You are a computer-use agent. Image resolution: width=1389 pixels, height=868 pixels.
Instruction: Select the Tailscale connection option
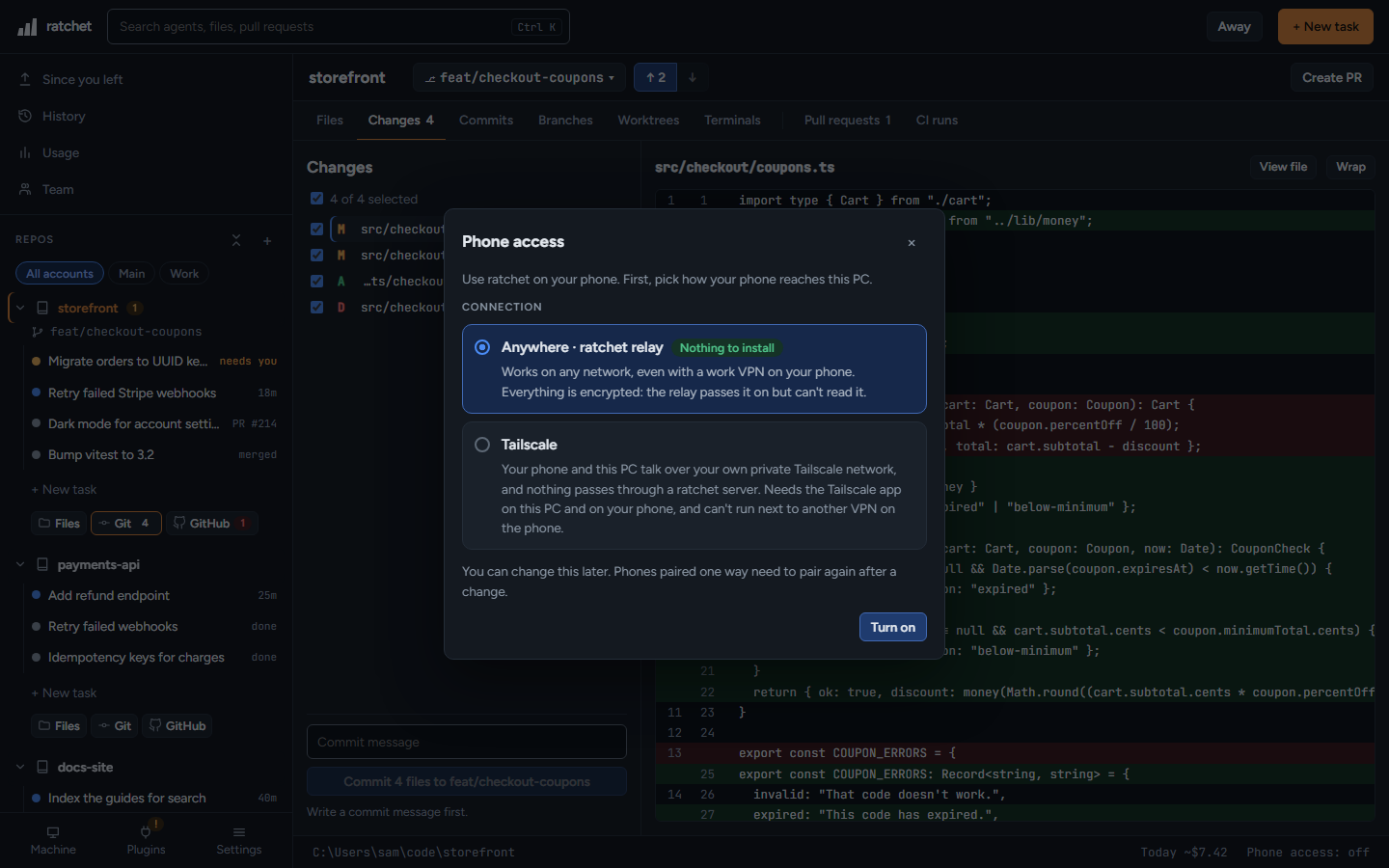(694, 485)
